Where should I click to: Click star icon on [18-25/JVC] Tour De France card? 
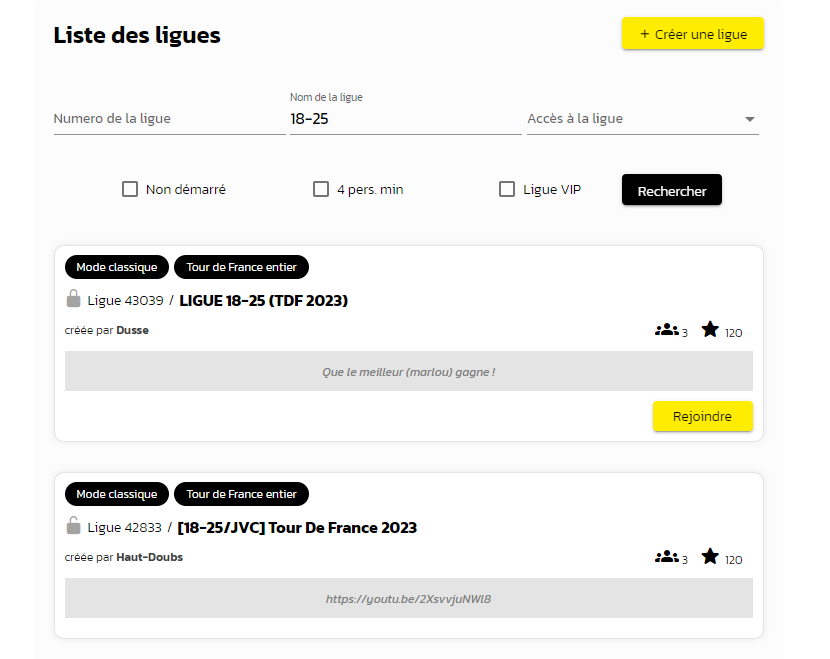click(x=710, y=556)
